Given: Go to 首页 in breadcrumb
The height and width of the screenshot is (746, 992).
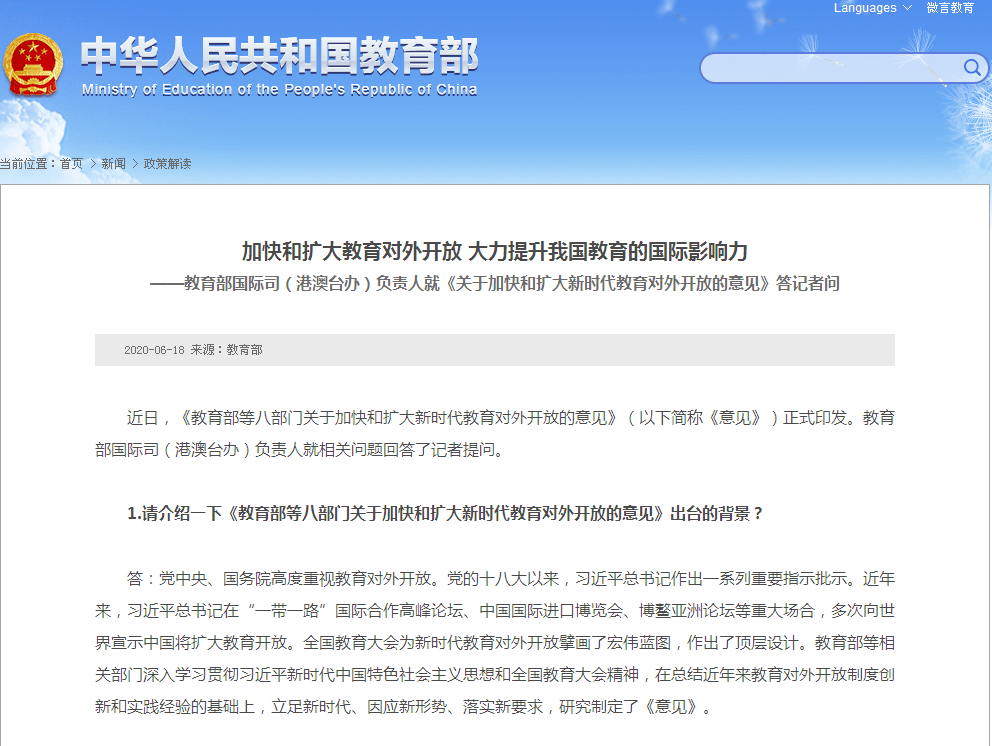Looking at the screenshot, I should coord(71,163).
